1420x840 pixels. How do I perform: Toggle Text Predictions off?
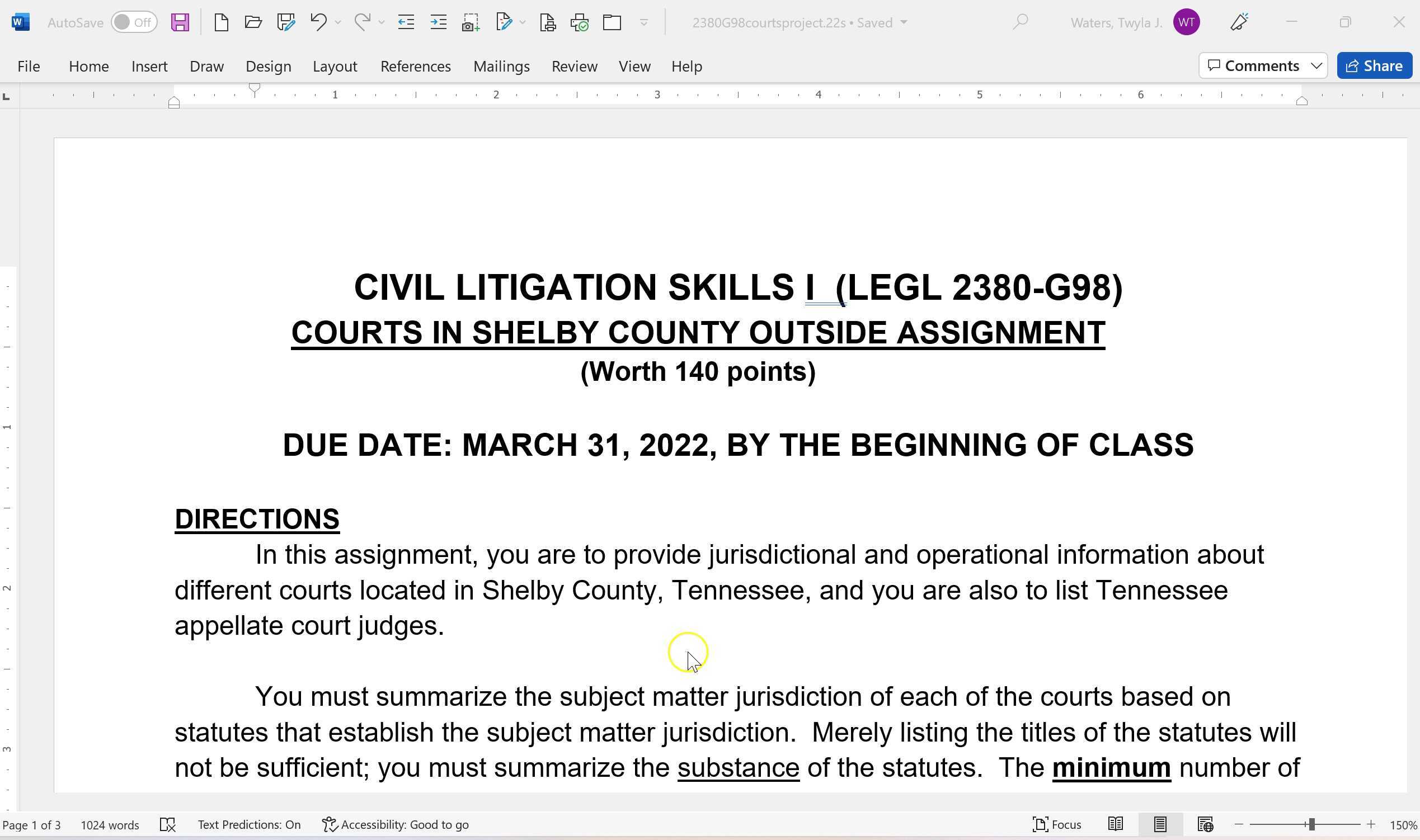(249, 825)
